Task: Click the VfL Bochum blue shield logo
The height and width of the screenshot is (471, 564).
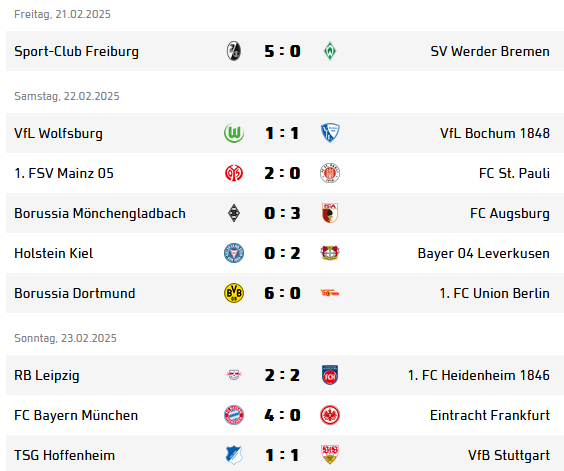Action: coord(330,133)
